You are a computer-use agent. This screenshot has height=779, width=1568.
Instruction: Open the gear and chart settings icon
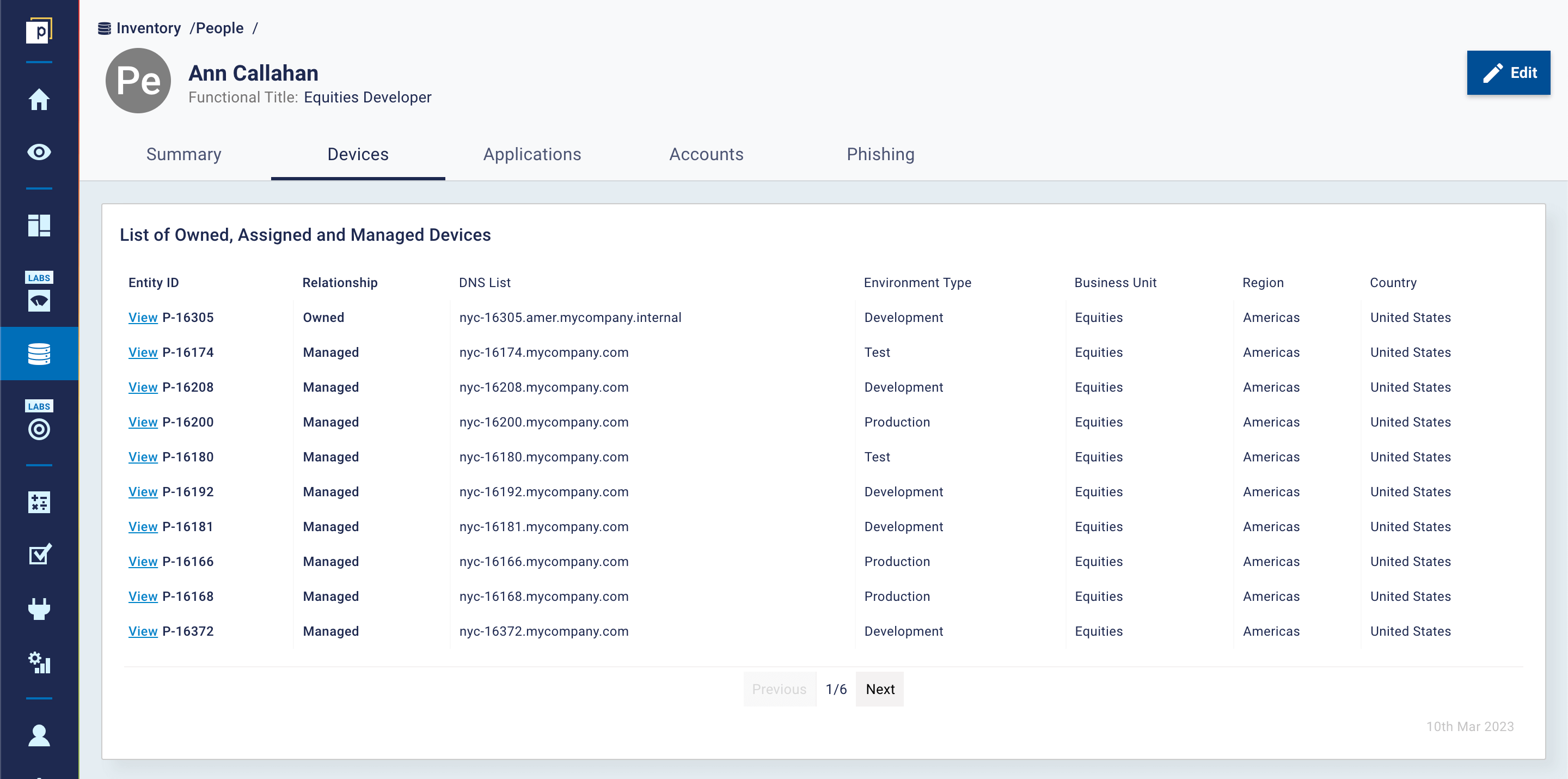coord(39,662)
